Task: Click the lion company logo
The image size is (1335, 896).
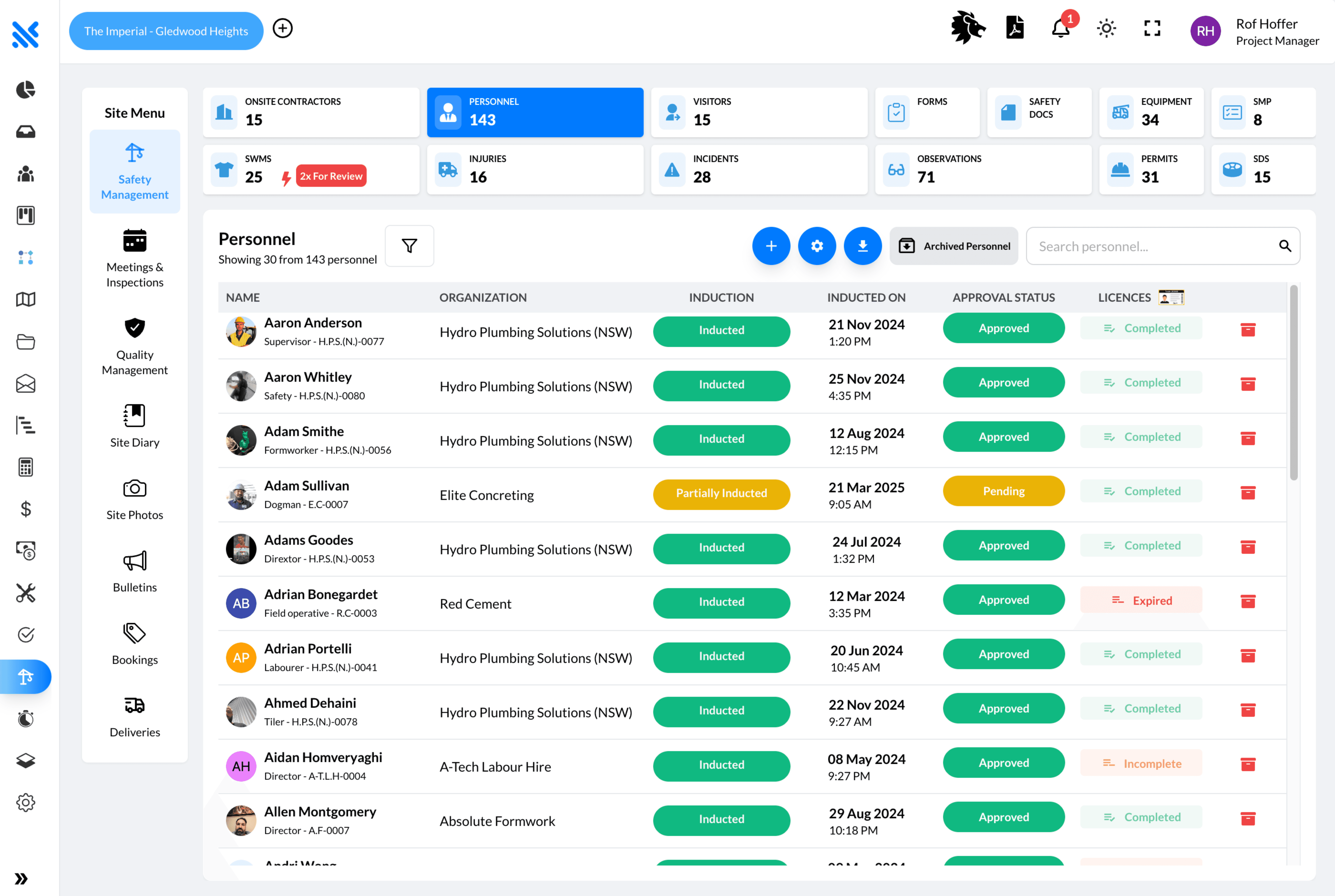Action: point(968,27)
